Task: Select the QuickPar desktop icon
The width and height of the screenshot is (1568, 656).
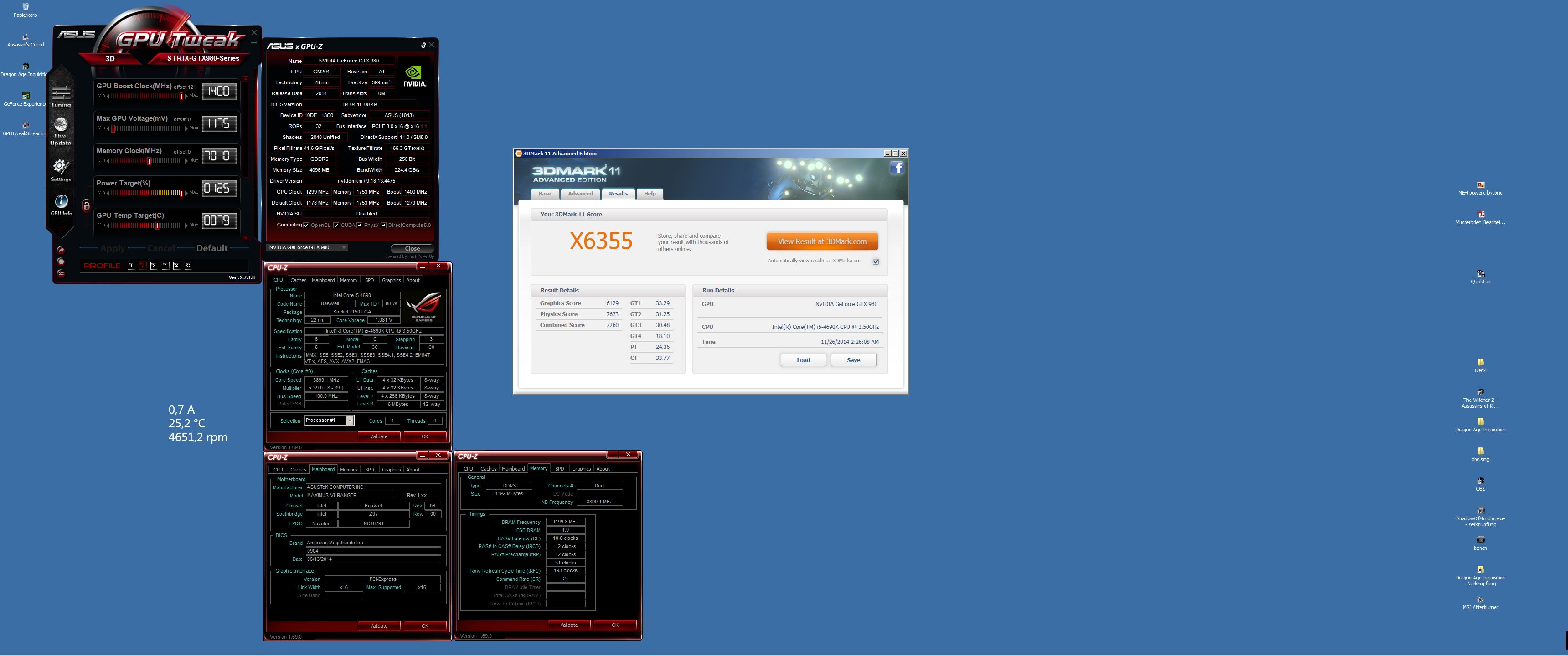Action: coord(1480,277)
